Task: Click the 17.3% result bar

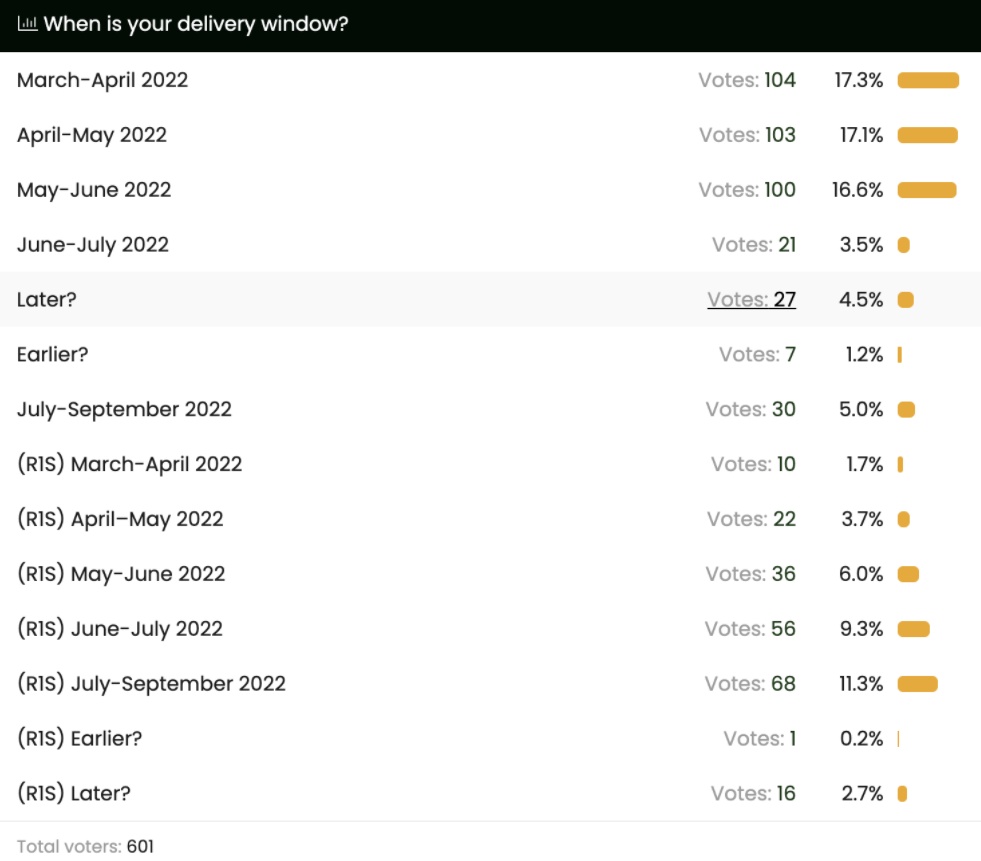Action: (x=928, y=81)
